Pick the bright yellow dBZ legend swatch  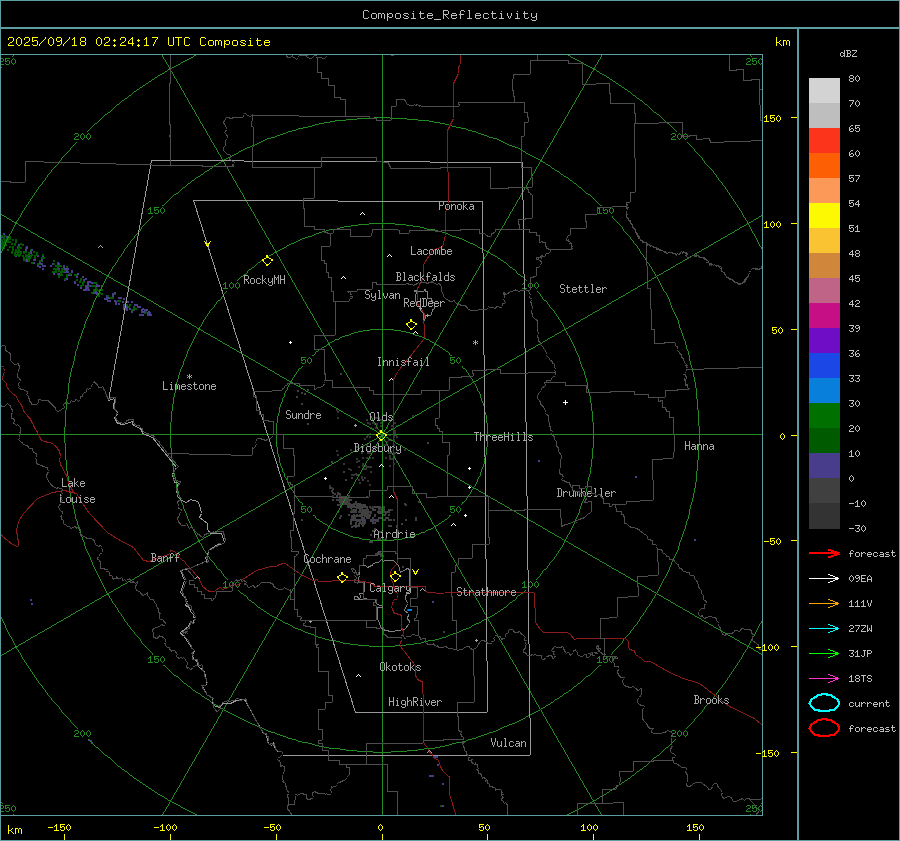(x=824, y=216)
